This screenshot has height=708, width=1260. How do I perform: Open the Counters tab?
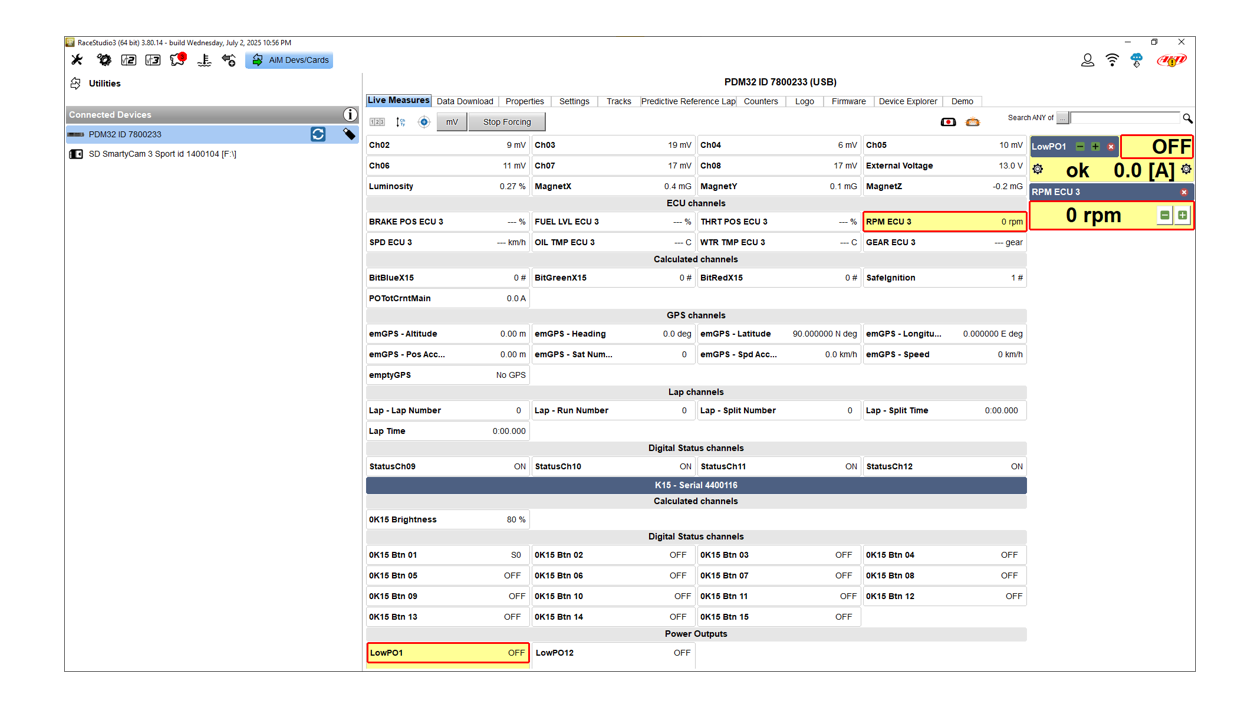761,101
